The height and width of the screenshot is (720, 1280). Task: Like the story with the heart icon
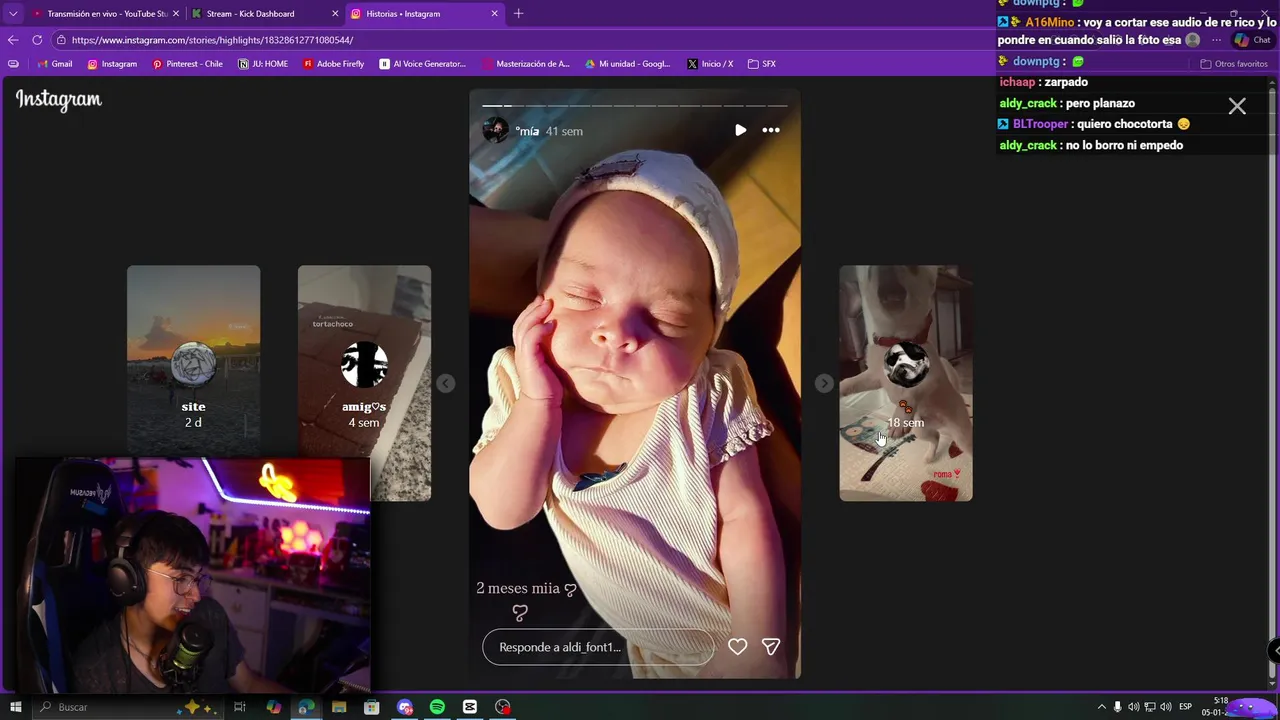[x=737, y=647]
